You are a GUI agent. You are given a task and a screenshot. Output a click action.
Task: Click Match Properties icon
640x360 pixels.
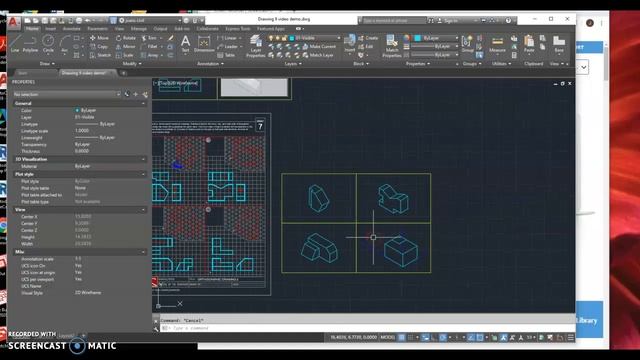[x=391, y=46]
